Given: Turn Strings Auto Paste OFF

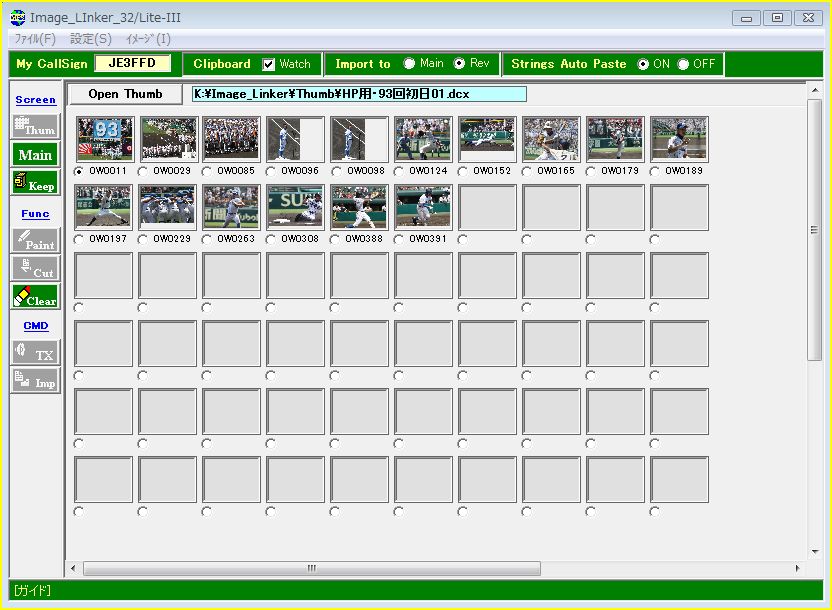Looking at the screenshot, I should pyautogui.click(x=683, y=64).
